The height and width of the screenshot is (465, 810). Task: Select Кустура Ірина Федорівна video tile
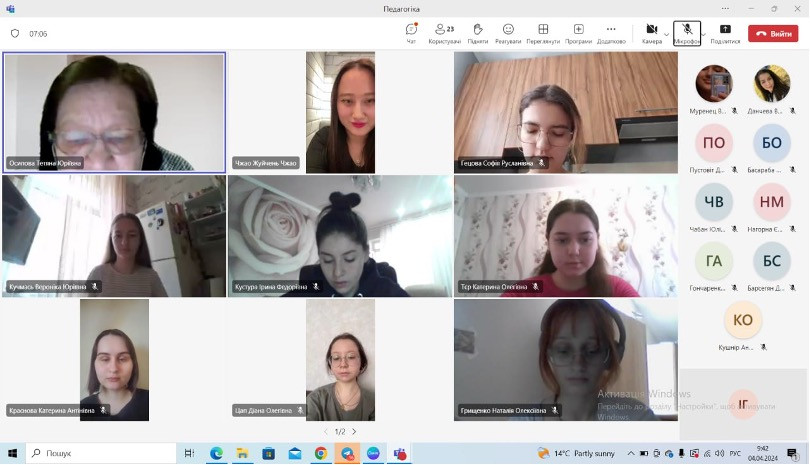coord(340,236)
